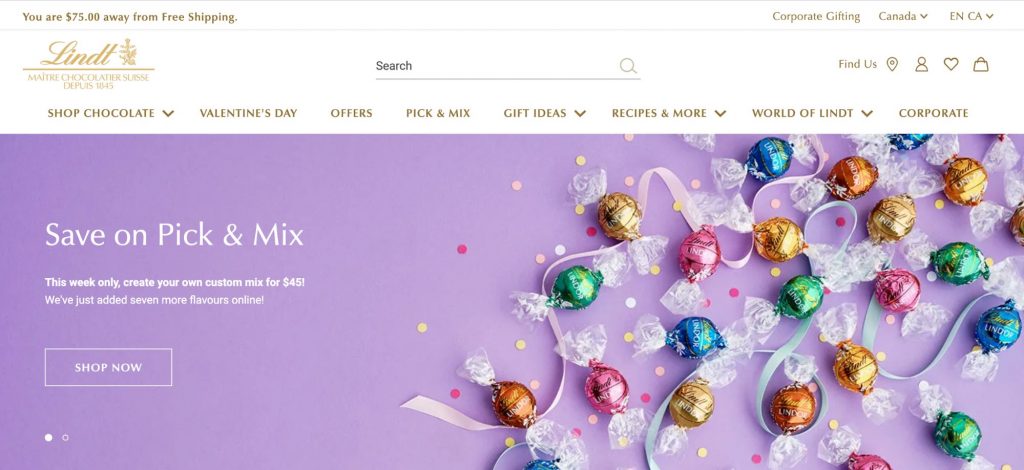Open the Find Us location pin
Image resolution: width=1024 pixels, height=470 pixels.
(892, 64)
